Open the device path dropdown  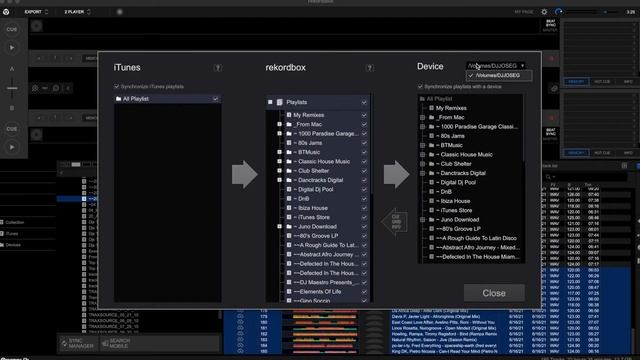(496, 66)
